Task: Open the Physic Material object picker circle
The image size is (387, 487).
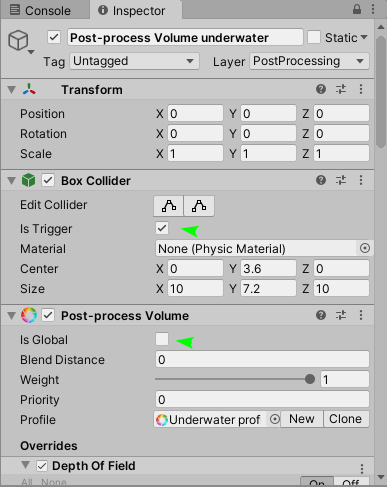Action: click(x=365, y=248)
